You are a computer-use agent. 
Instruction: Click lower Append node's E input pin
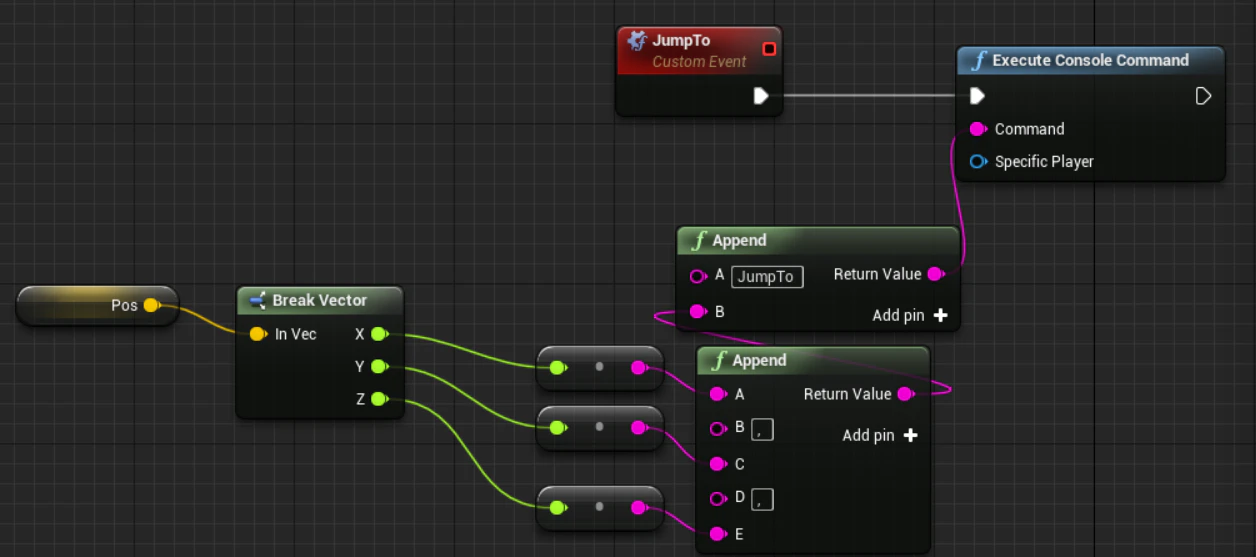tap(718, 534)
